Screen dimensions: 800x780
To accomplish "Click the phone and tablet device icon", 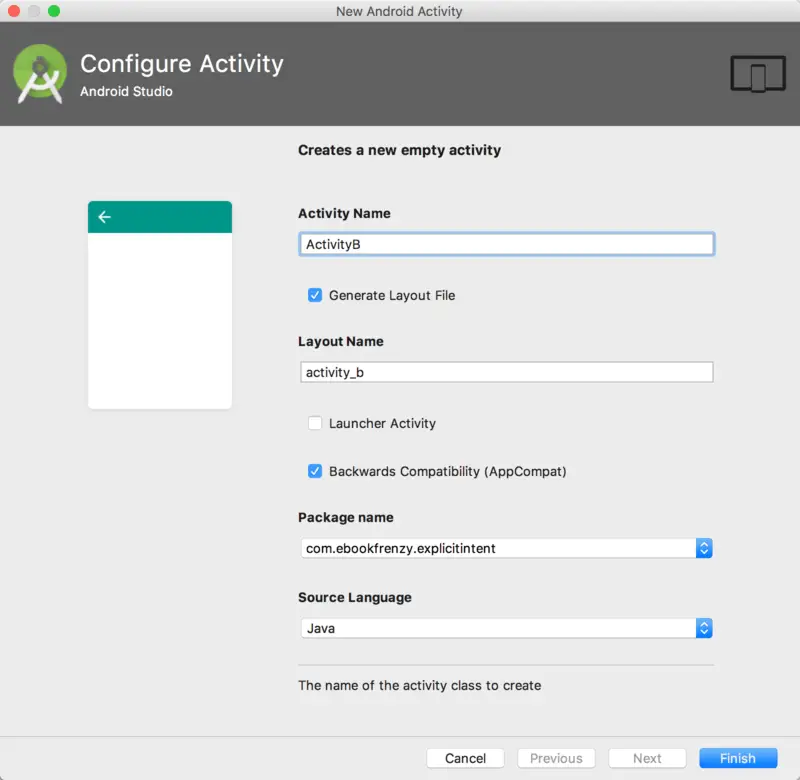I will [x=757, y=74].
